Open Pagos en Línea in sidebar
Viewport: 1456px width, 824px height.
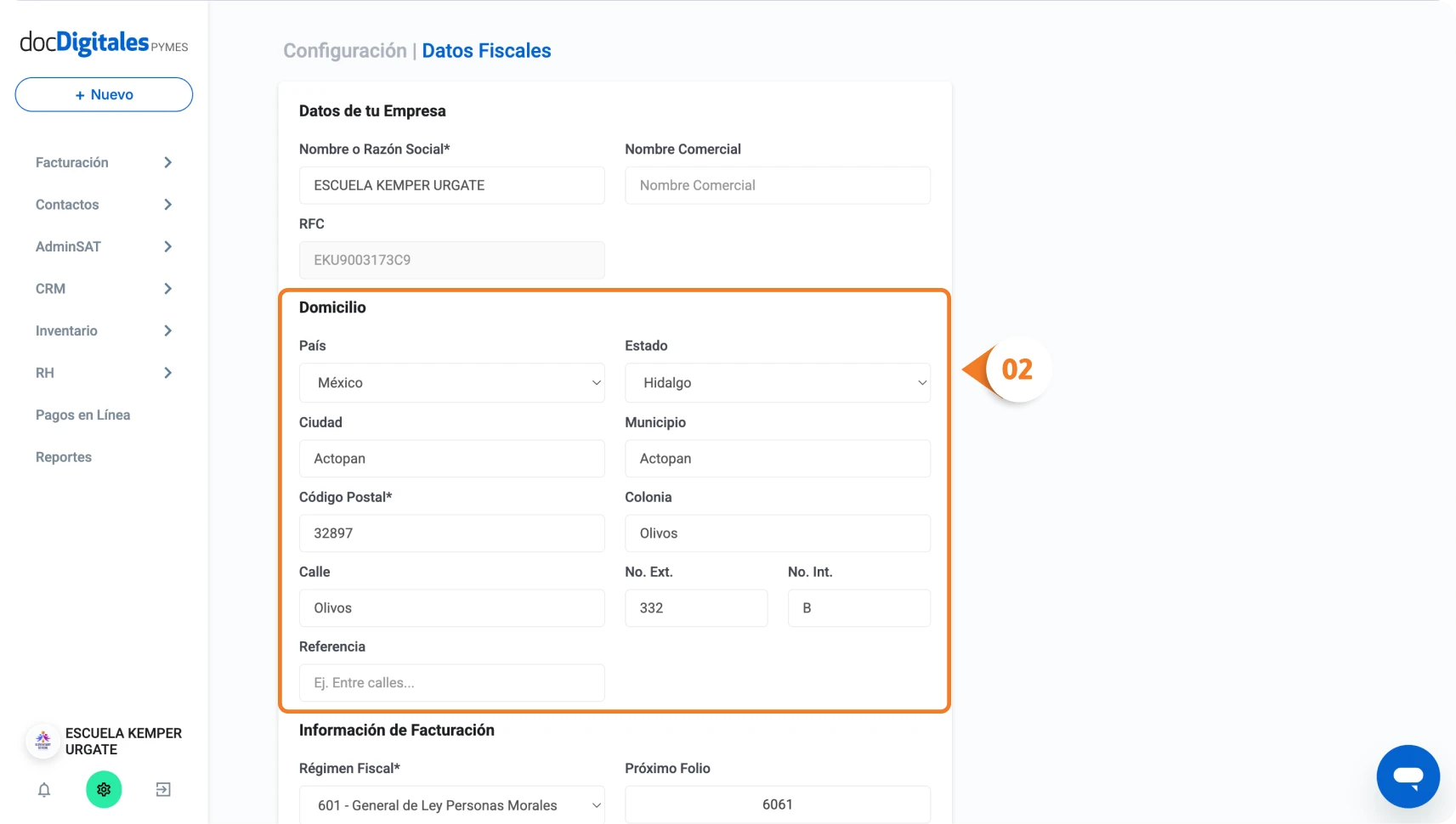[82, 415]
